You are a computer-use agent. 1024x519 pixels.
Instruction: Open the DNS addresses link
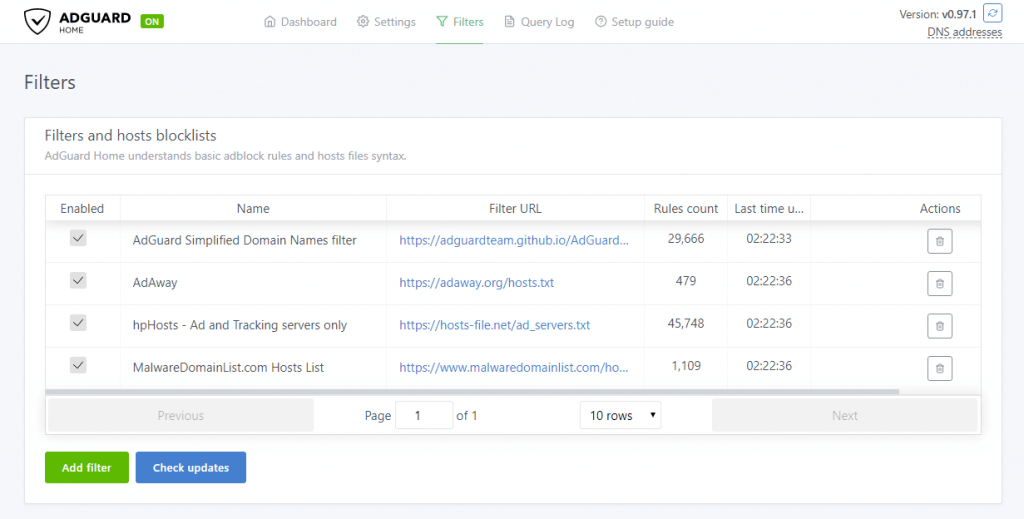[965, 32]
